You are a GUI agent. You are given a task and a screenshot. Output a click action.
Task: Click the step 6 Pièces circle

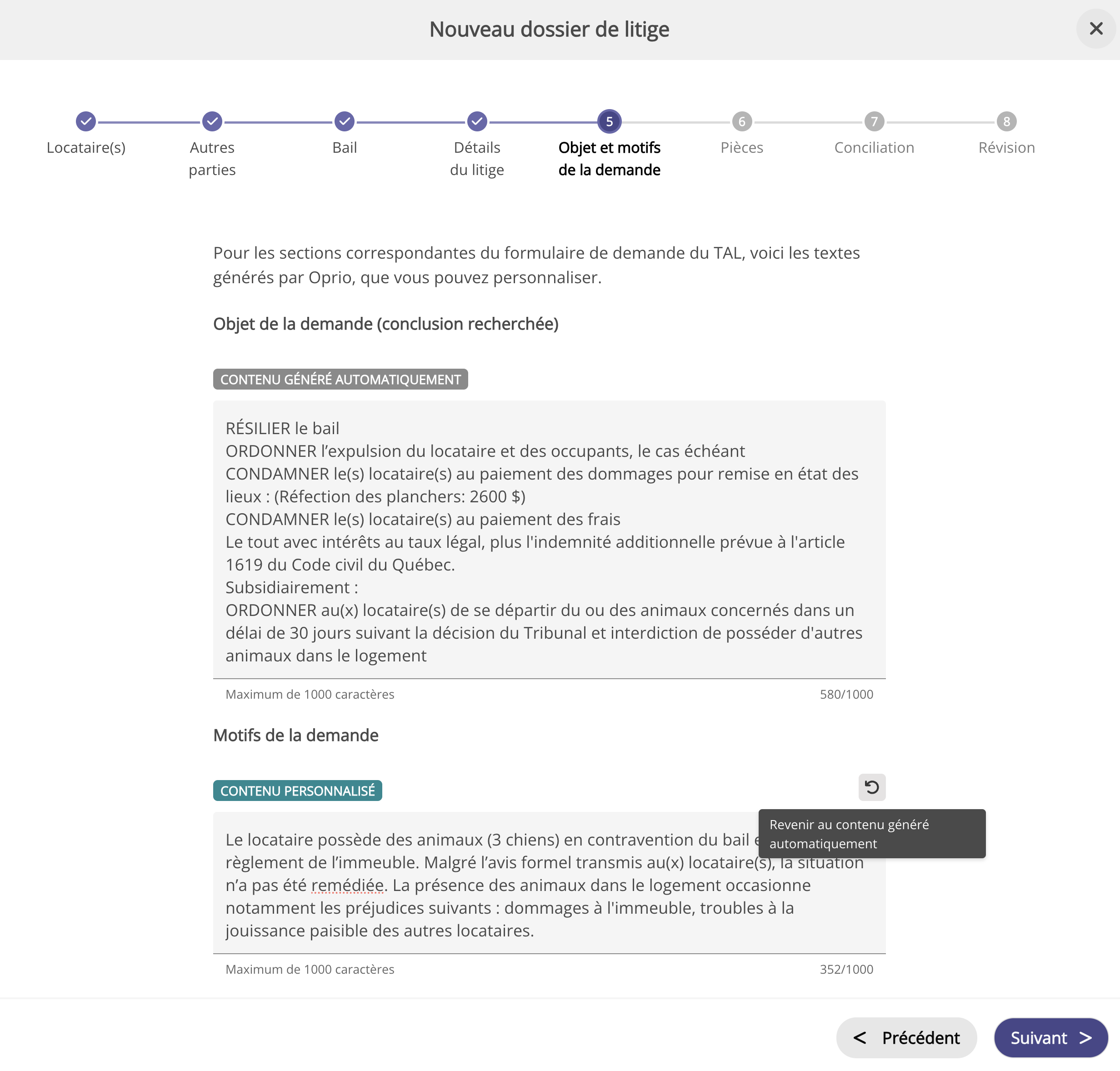pyautogui.click(x=741, y=121)
